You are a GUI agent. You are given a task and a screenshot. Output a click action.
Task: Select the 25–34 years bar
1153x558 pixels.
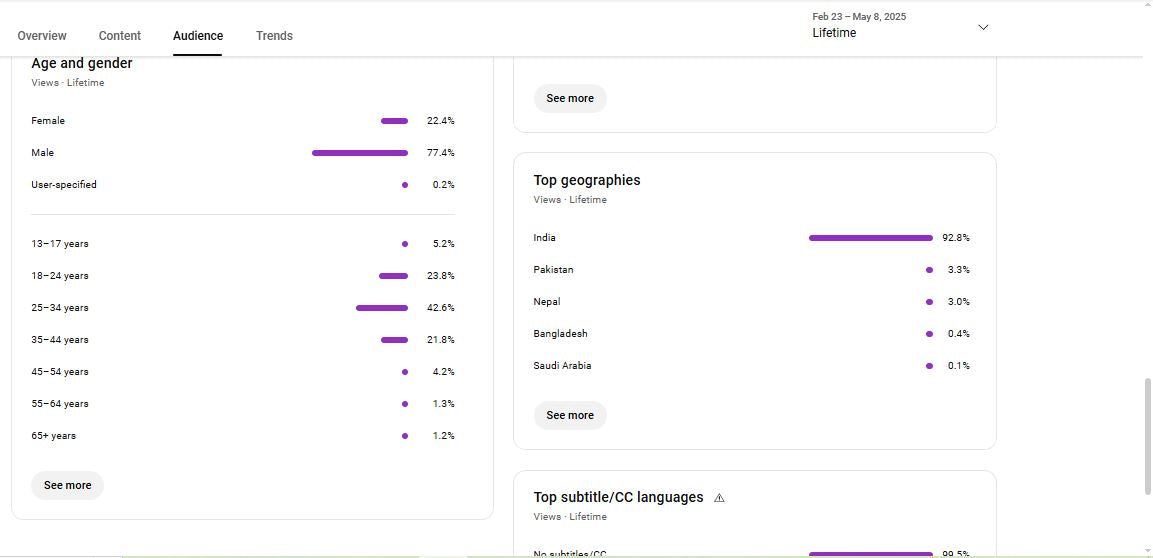(x=382, y=308)
